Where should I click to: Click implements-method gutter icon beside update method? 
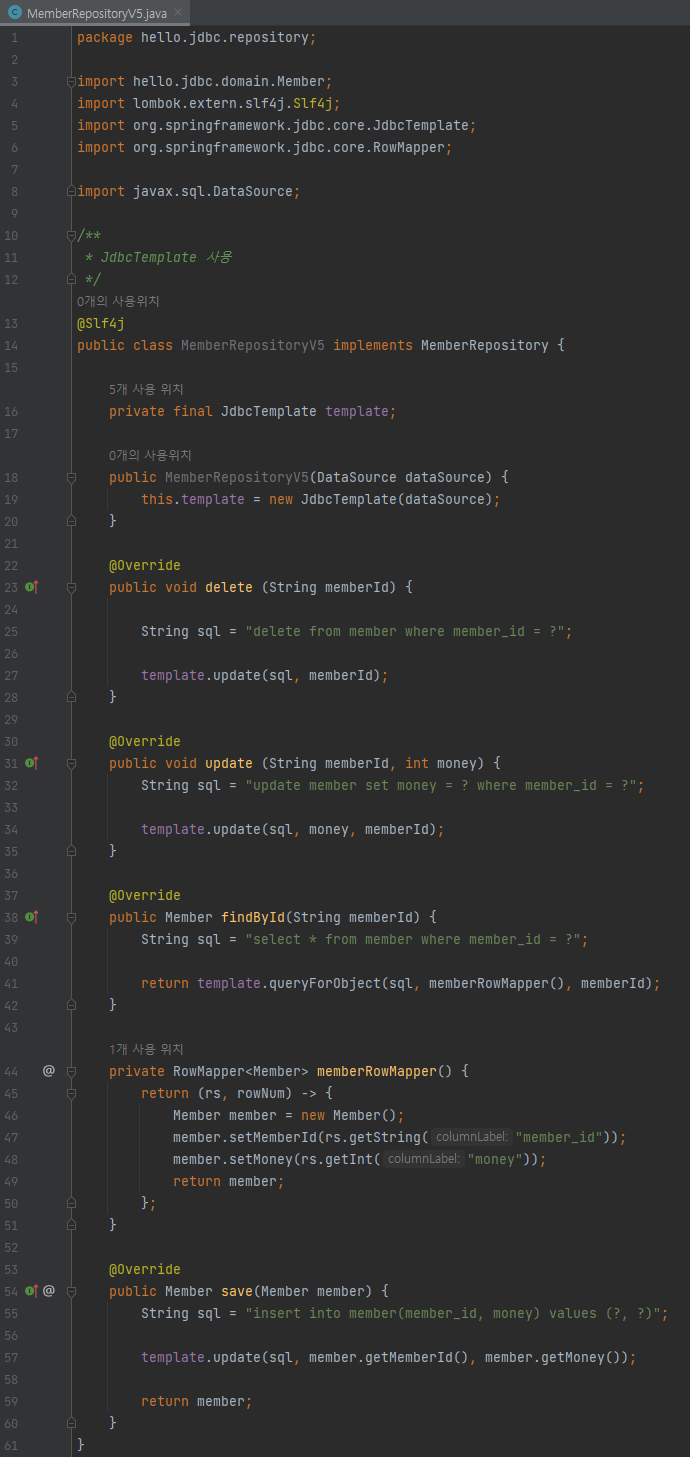point(31,763)
